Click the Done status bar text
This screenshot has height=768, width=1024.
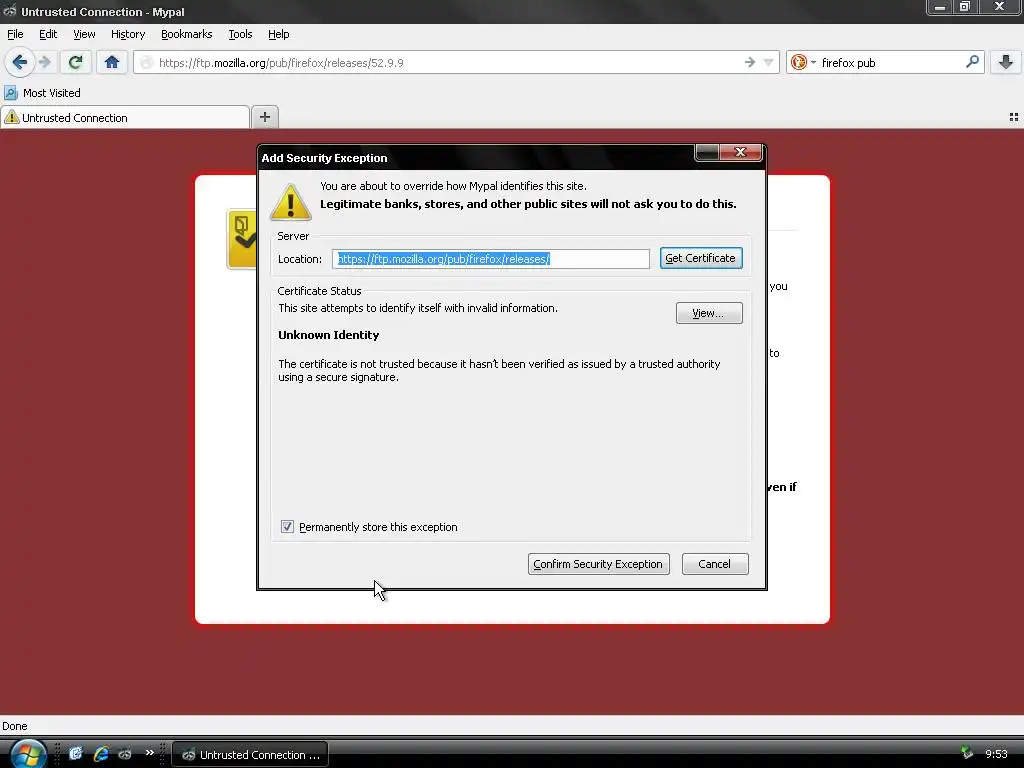click(14, 726)
